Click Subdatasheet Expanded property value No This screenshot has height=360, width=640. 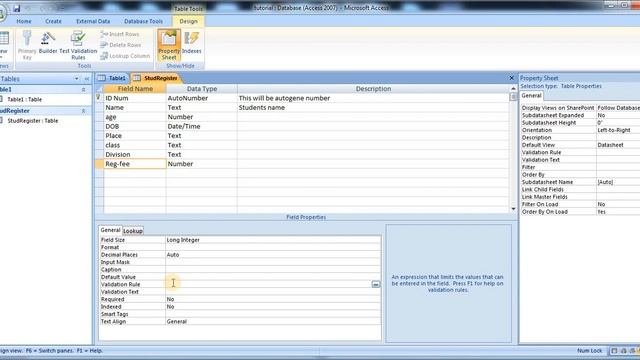(618, 116)
